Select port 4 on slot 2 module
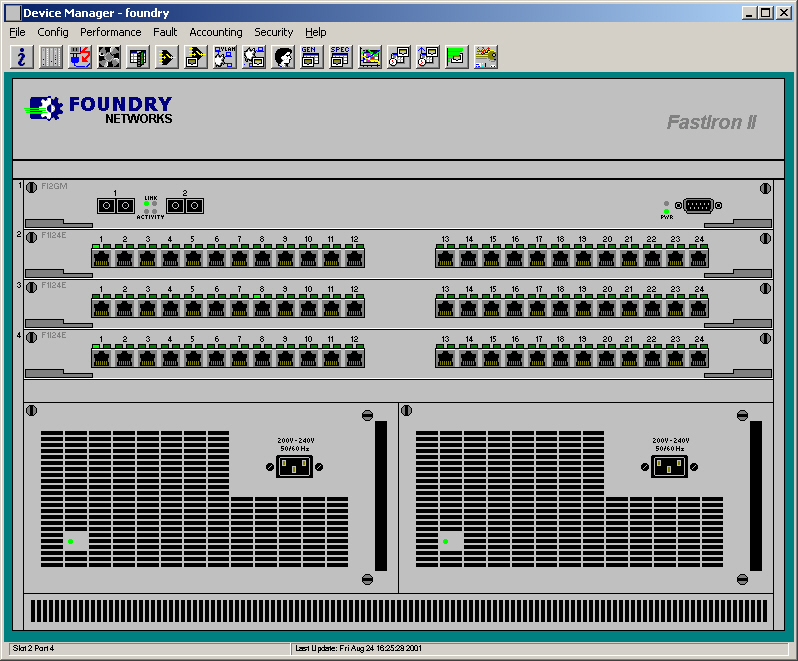Image resolution: width=798 pixels, height=661 pixels. (x=170, y=258)
